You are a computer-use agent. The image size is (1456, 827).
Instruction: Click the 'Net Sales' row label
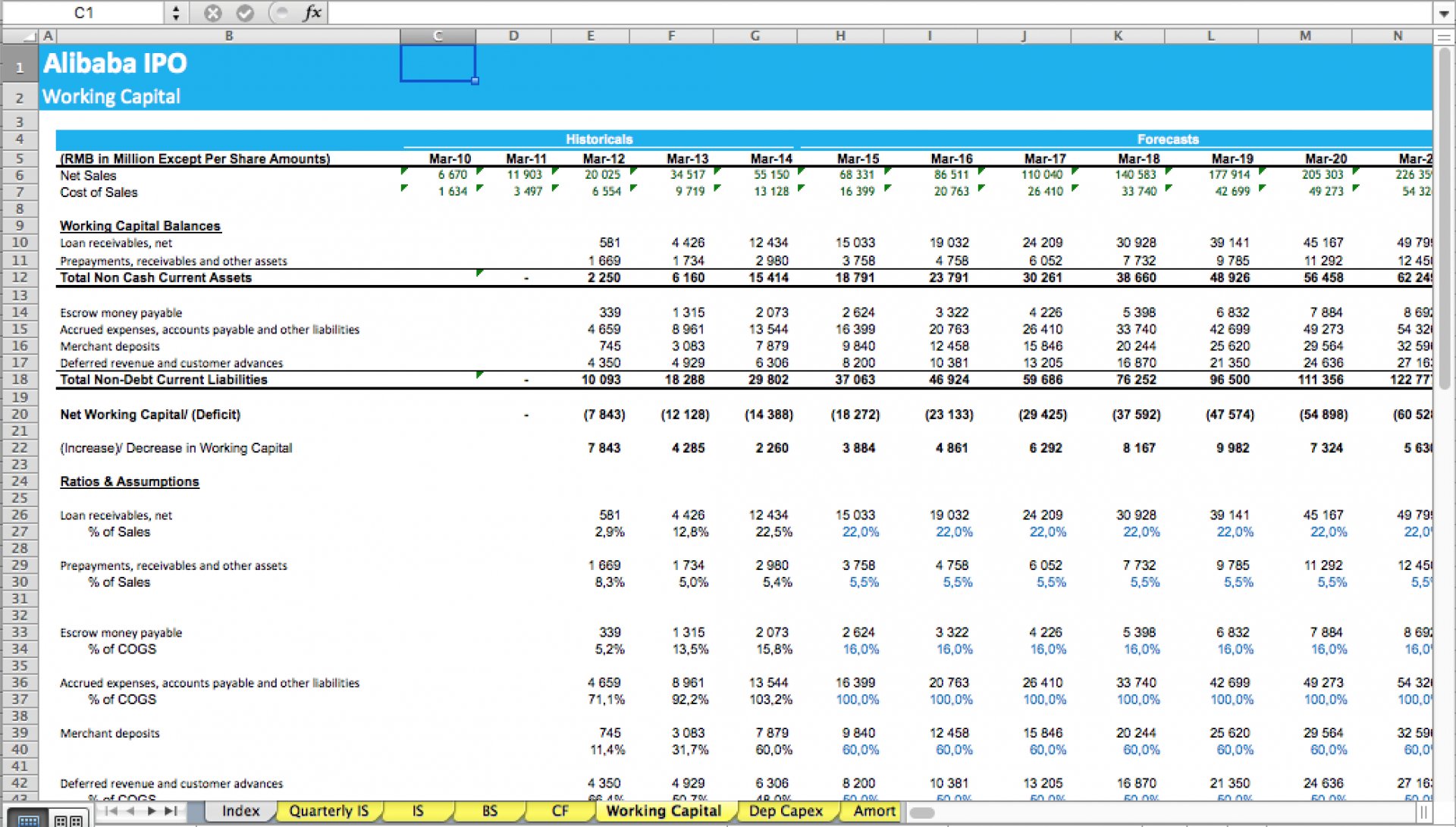(x=88, y=175)
